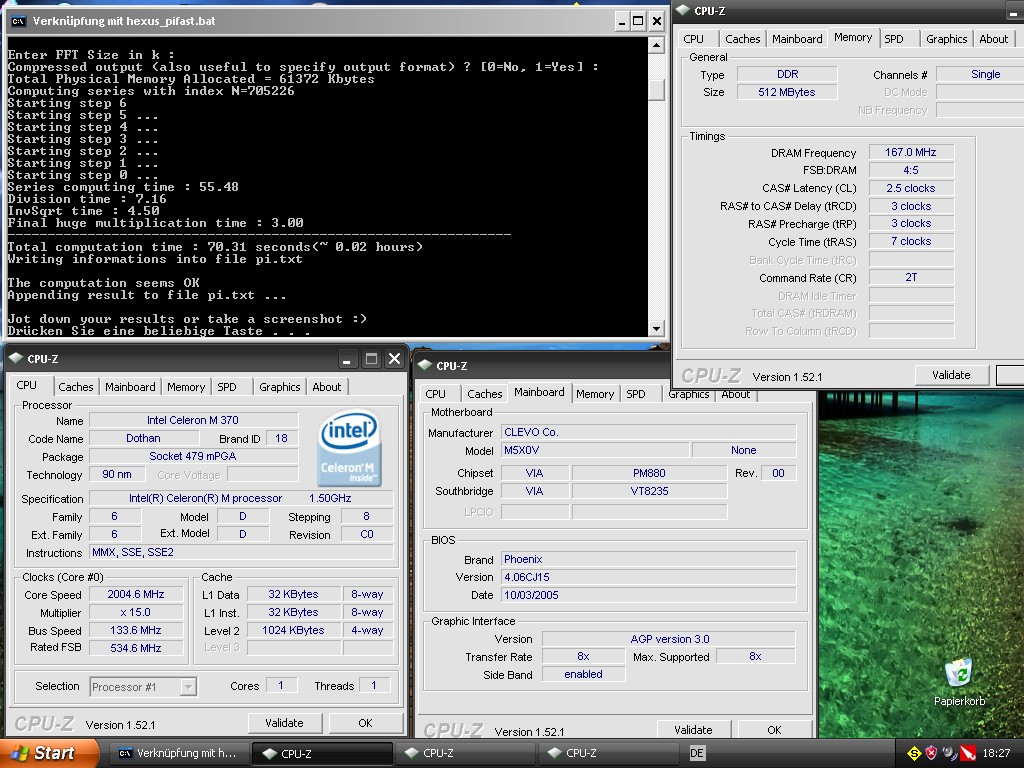Click the system clock showing 18:27
The image size is (1024, 768).
(x=996, y=754)
